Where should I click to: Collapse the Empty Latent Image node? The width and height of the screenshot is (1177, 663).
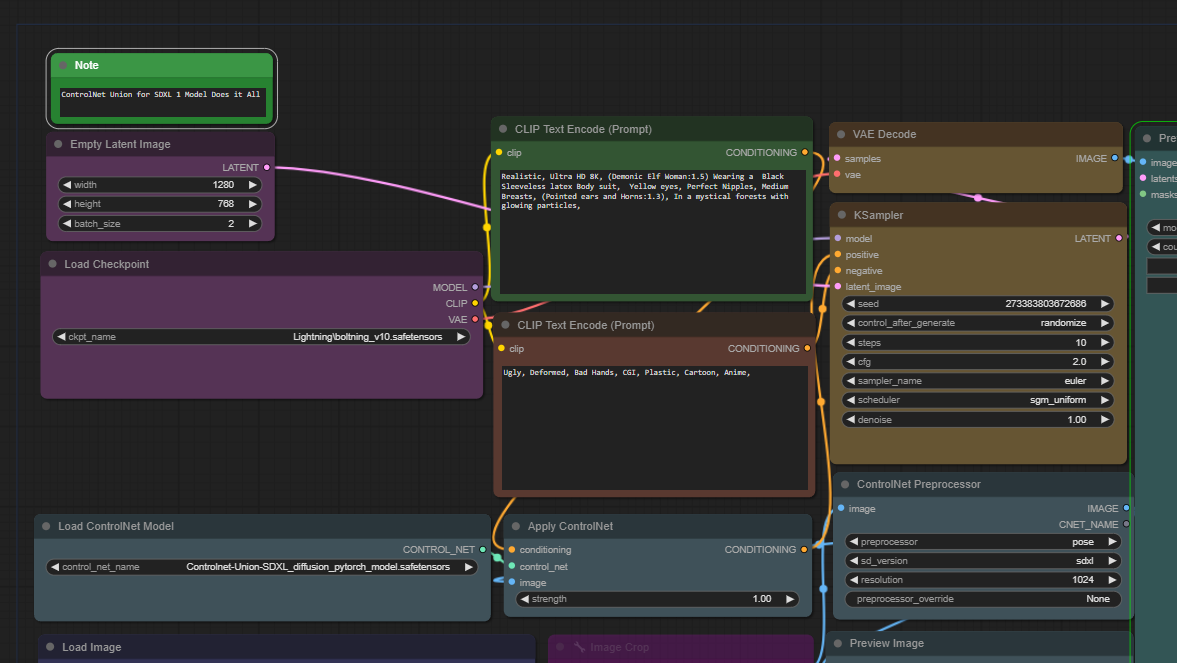pyautogui.click(x=58, y=144)
